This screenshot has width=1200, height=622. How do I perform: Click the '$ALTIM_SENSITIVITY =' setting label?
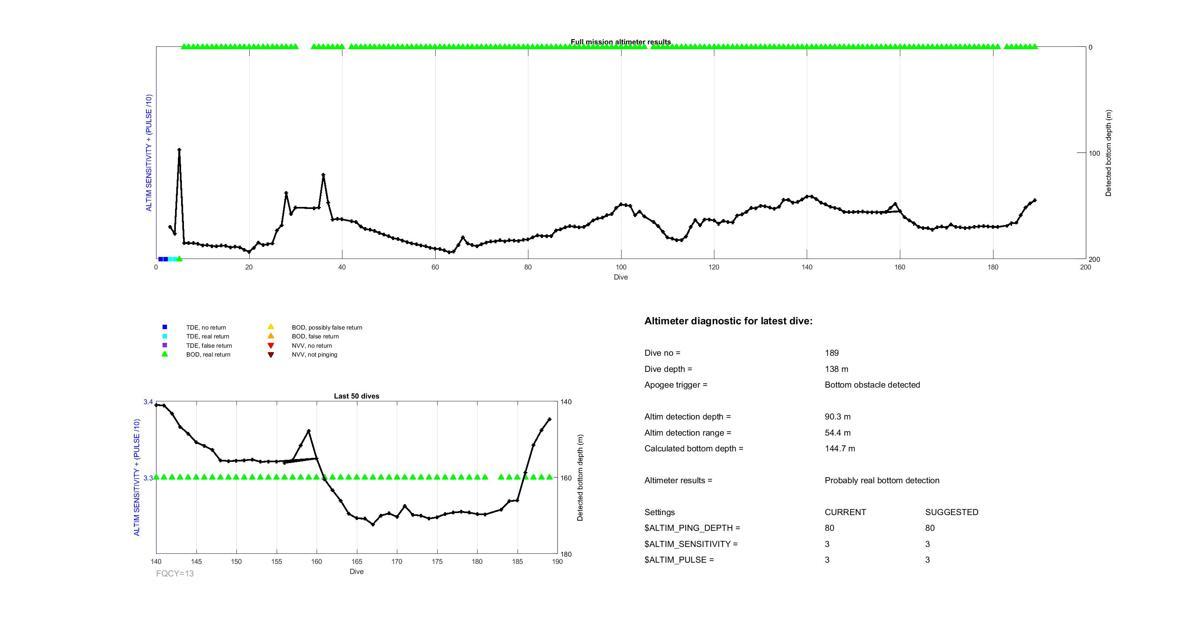point(691,544)
